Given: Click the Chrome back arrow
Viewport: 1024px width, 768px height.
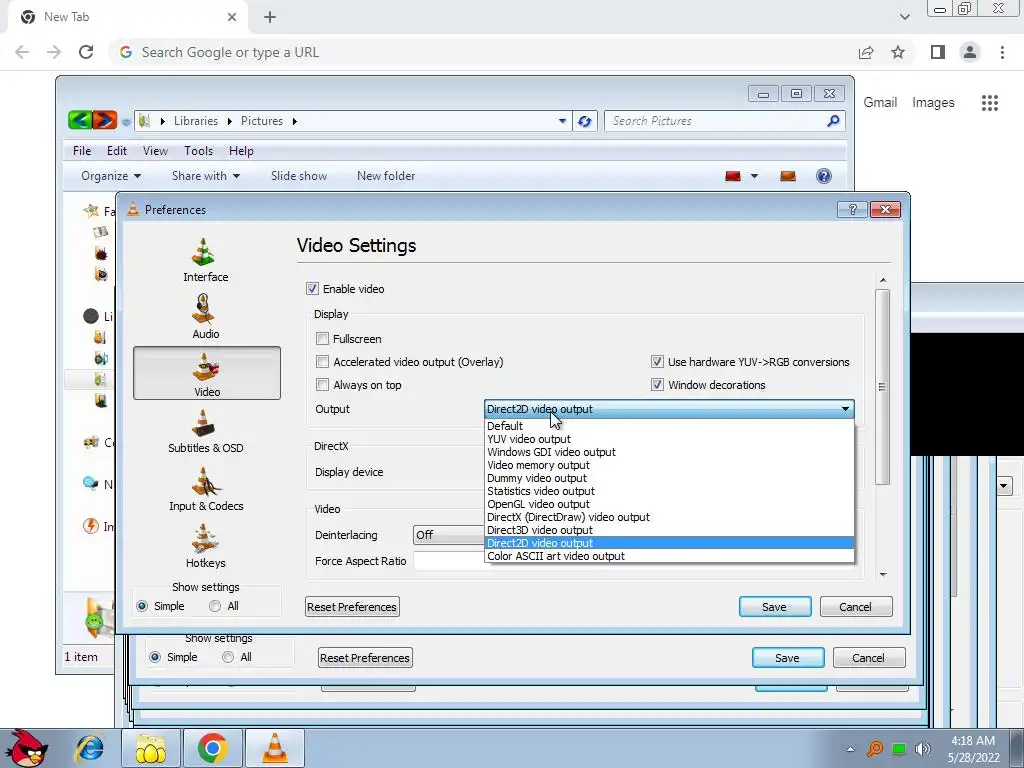Looking at the screenshot, I should click(x=22, y=52).
